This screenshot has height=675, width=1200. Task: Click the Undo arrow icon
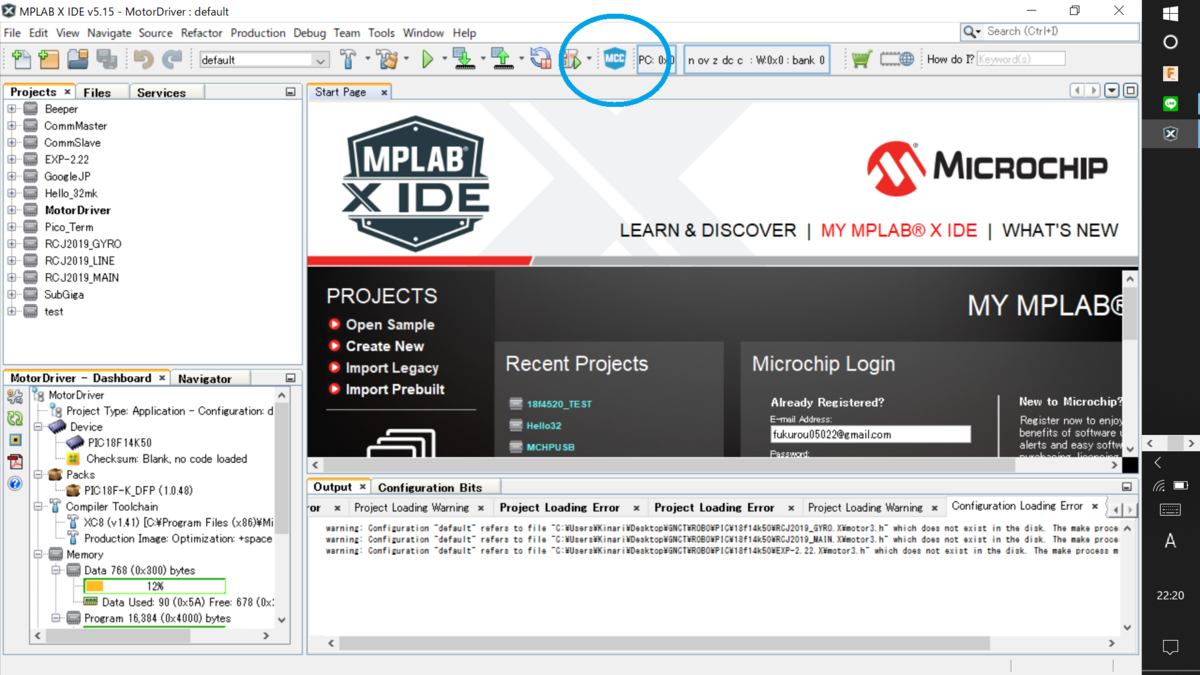click(x=144, y=60)
